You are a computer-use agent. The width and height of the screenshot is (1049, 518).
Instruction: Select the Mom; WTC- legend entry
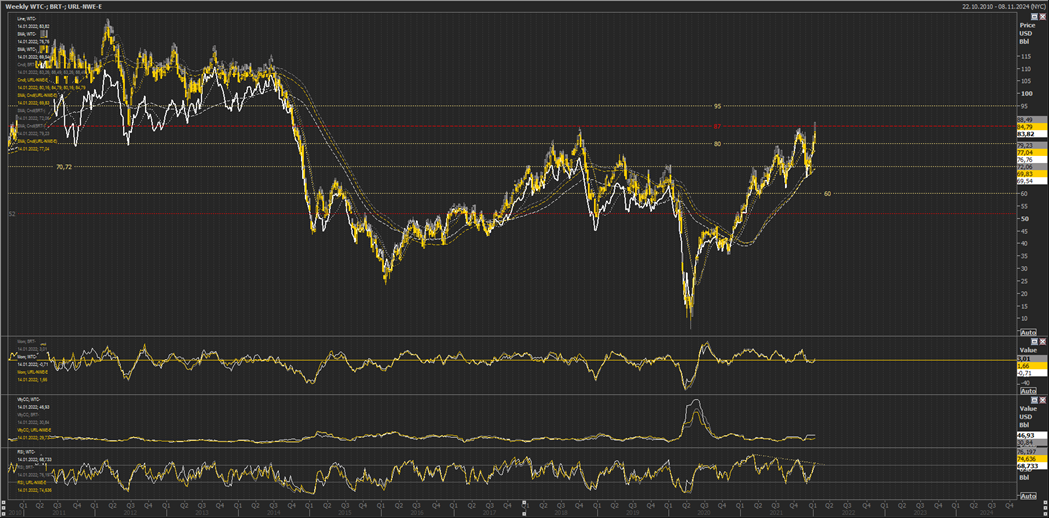tap(27, 357)
